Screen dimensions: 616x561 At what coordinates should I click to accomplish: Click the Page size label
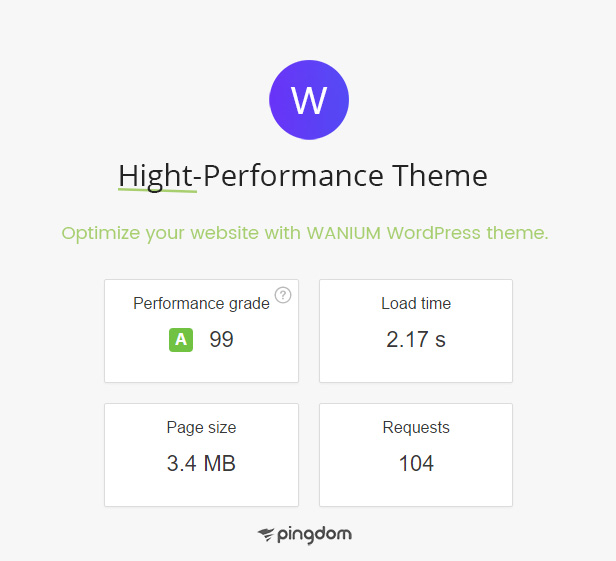point(201,428)
